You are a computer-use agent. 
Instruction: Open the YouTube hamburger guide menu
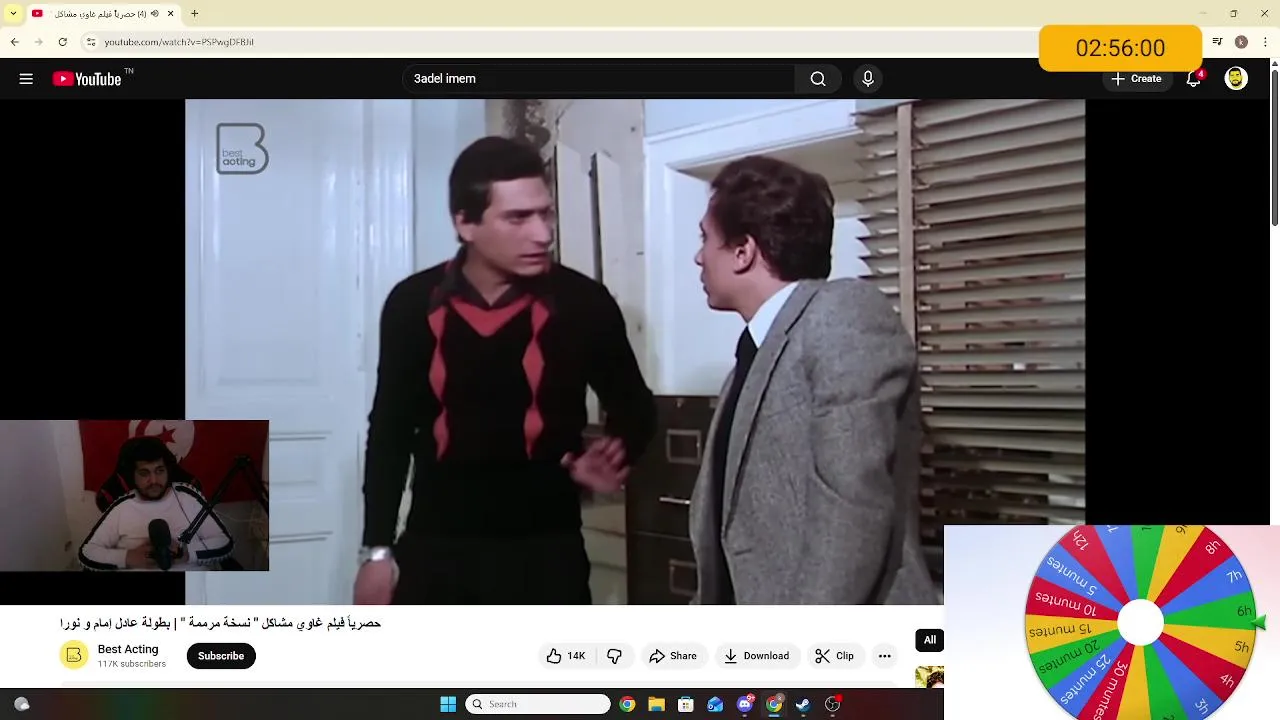[26, 79]
